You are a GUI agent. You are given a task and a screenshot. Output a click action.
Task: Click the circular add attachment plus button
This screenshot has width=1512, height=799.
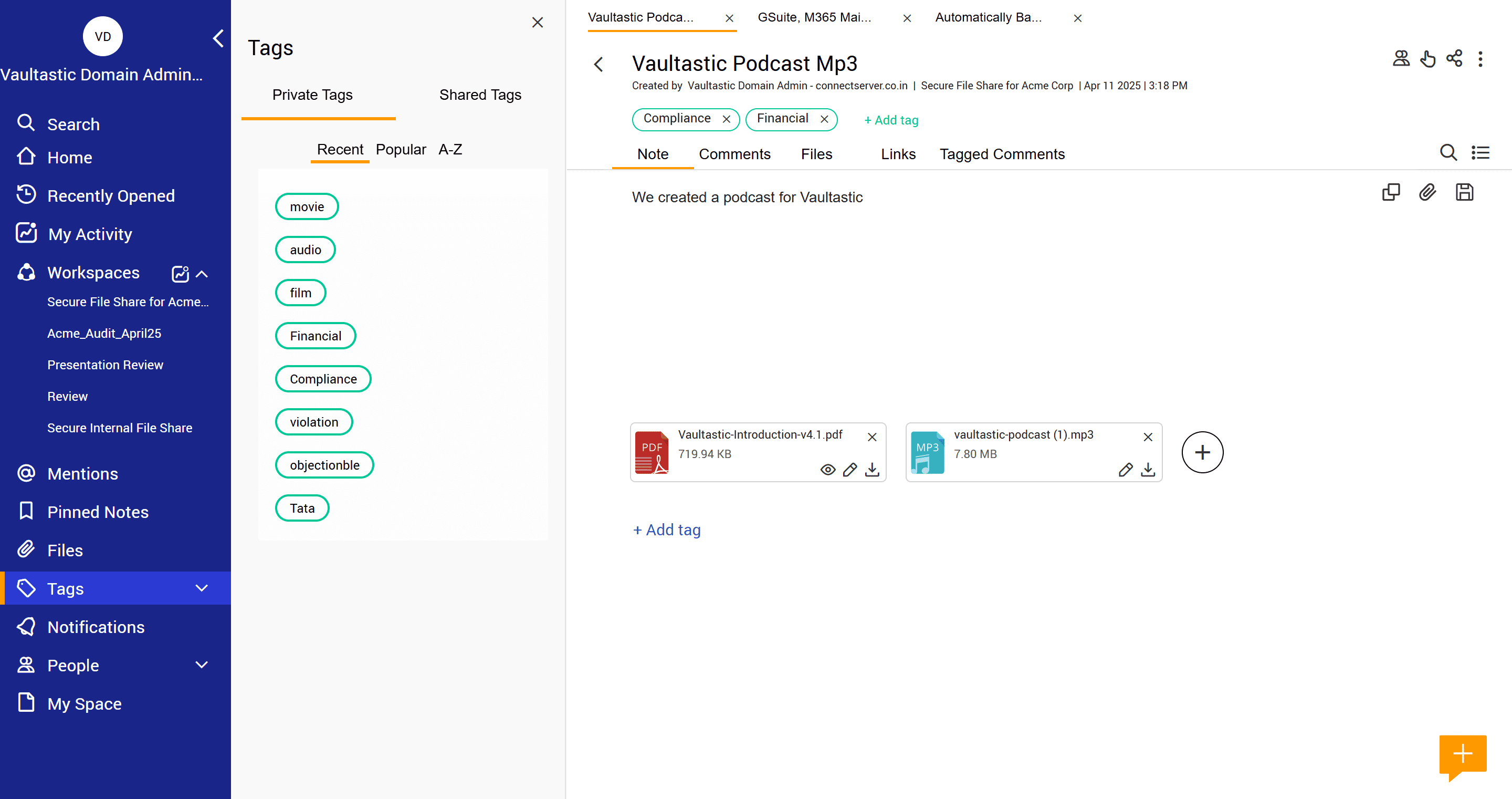coord(1202,452)
